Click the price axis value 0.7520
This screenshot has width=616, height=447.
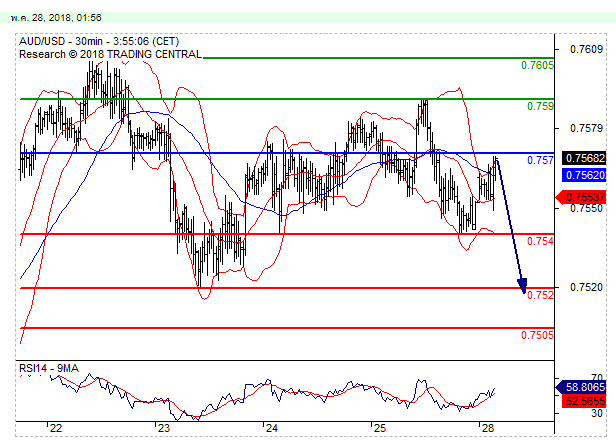pyautogui.click(x=586, y=287)
